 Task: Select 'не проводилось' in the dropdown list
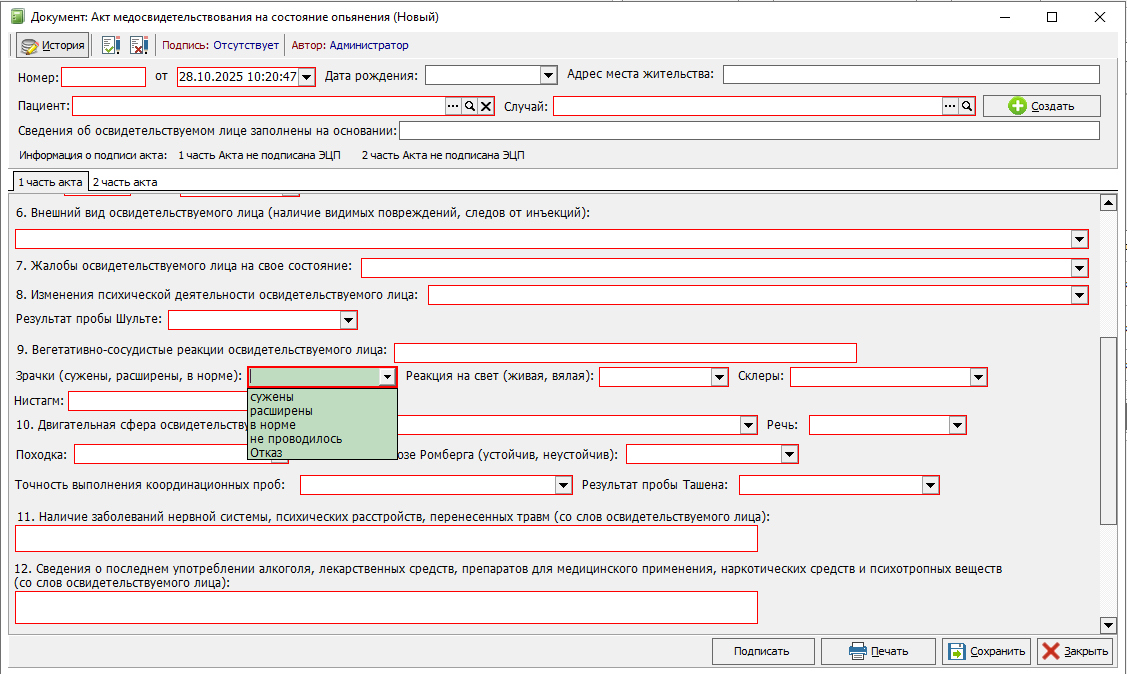tap(296, 439)
